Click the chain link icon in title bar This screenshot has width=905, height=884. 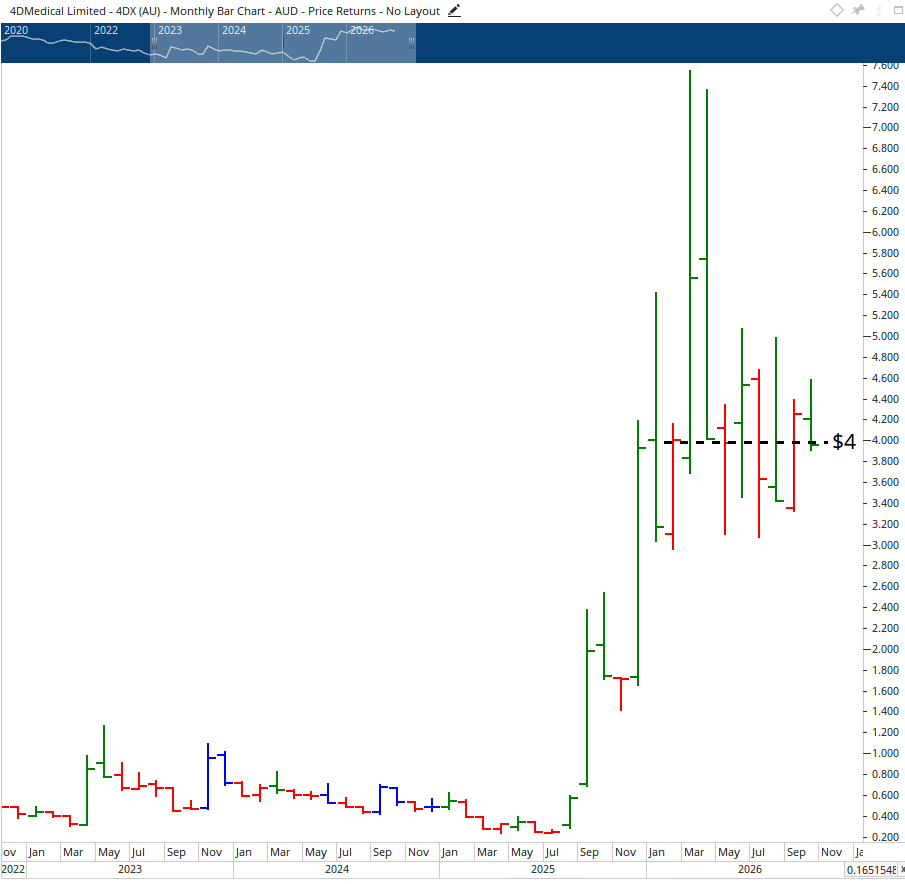[x=879, y=10]
